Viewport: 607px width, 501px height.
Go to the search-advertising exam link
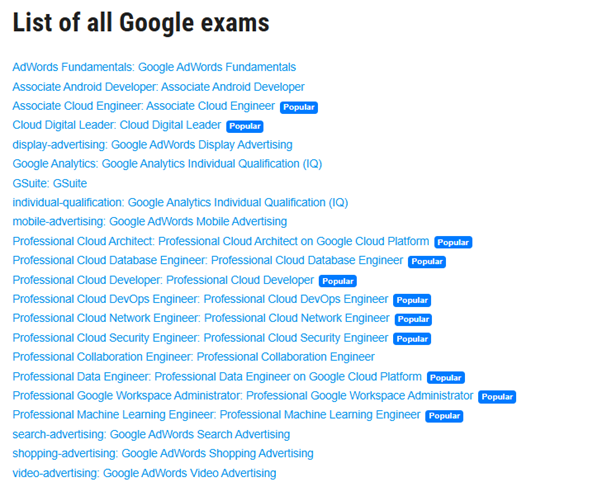[151, 434]
